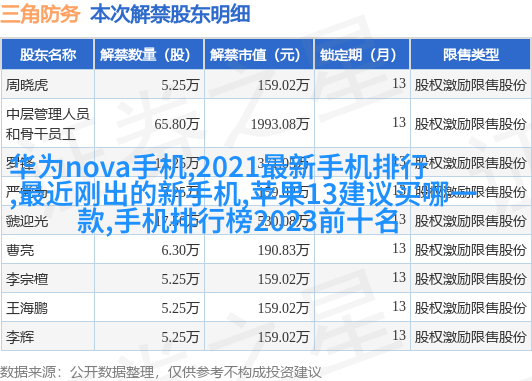Click the 限售类型 column header

point(470,54)
